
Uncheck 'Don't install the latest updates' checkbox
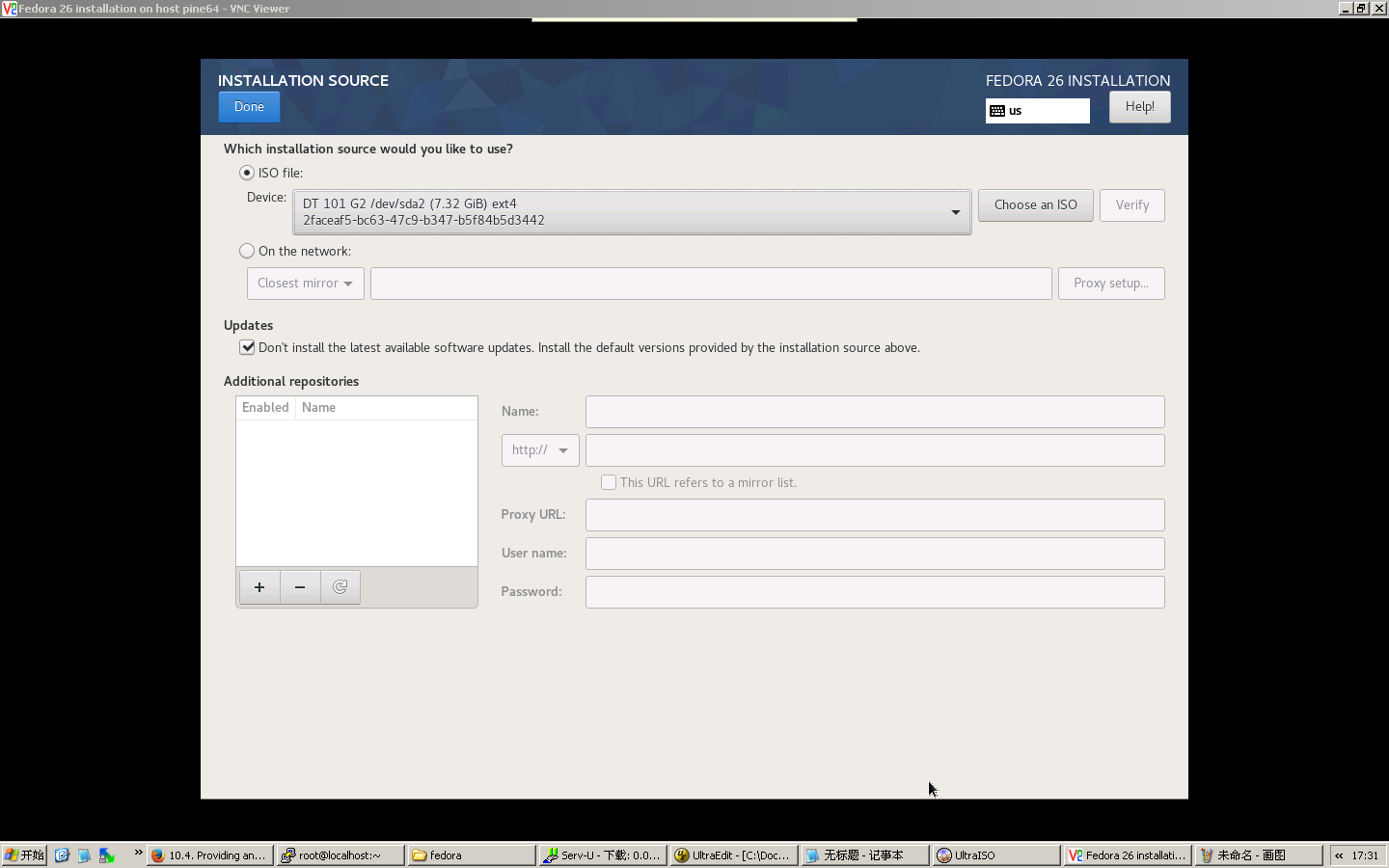point(248,347)
